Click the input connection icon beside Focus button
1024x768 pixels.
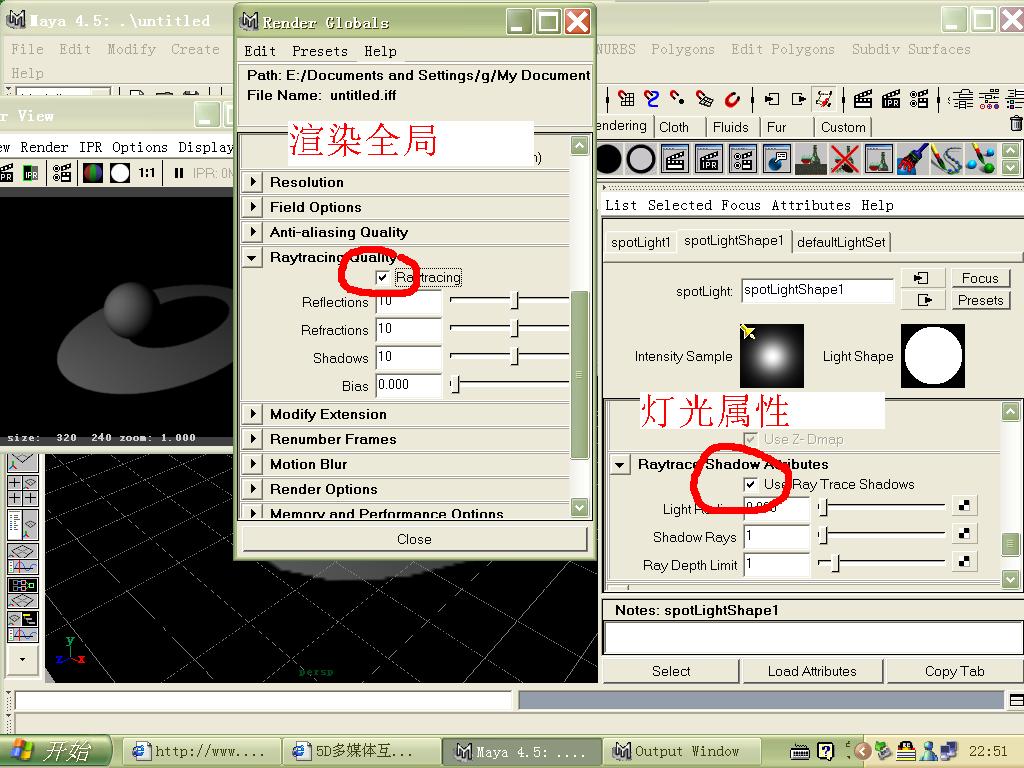pos(923,278)
